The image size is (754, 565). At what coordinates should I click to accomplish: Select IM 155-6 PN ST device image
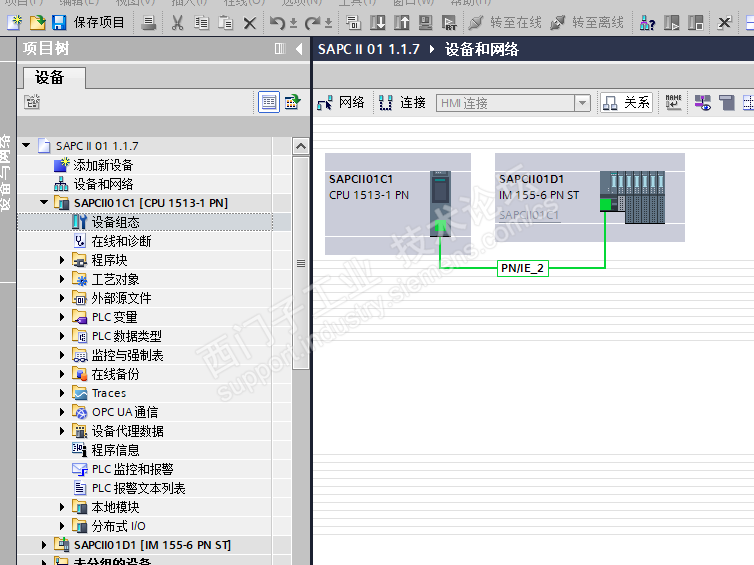[632, 197]
